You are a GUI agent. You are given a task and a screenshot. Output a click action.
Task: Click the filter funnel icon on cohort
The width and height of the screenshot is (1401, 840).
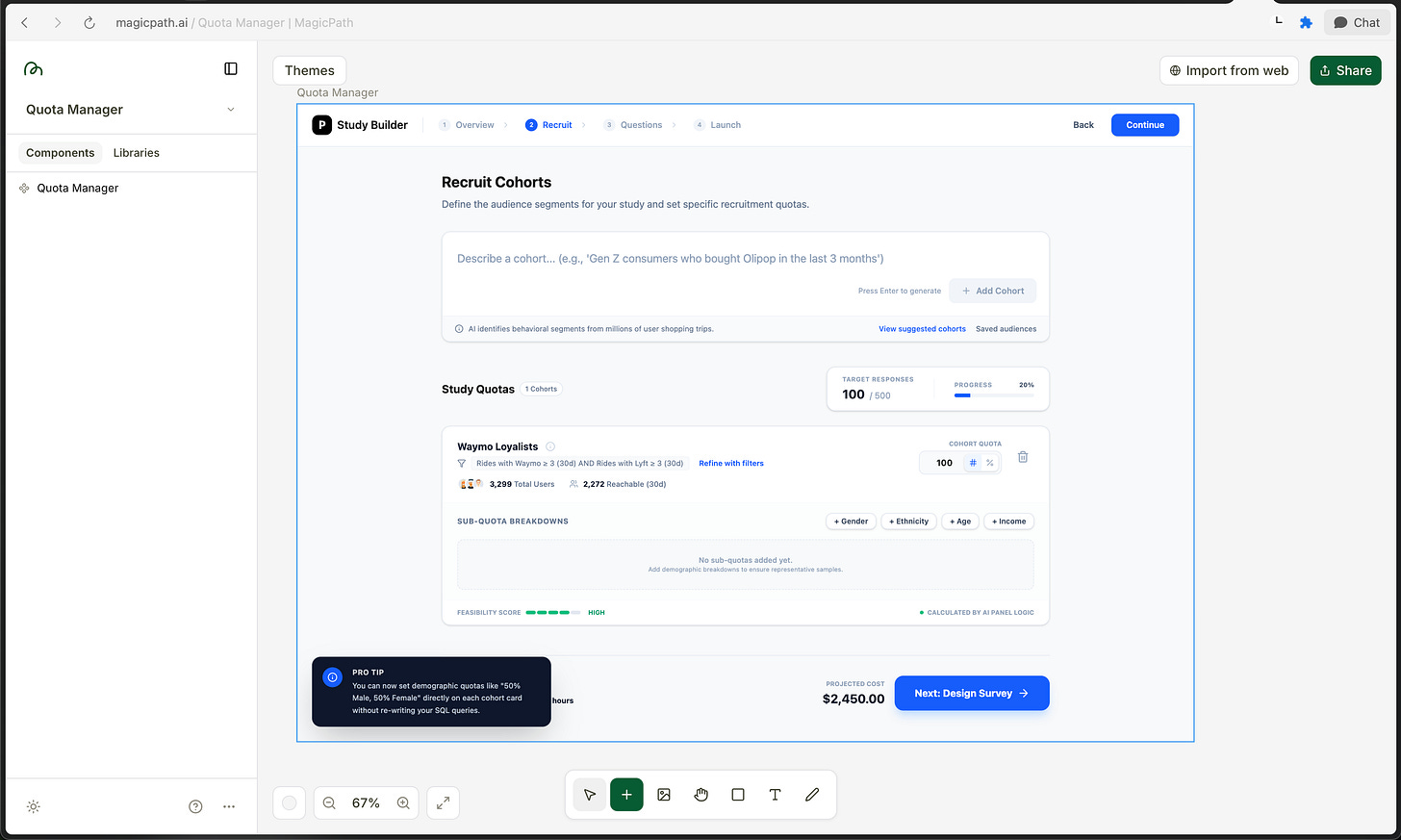point(462,464)
